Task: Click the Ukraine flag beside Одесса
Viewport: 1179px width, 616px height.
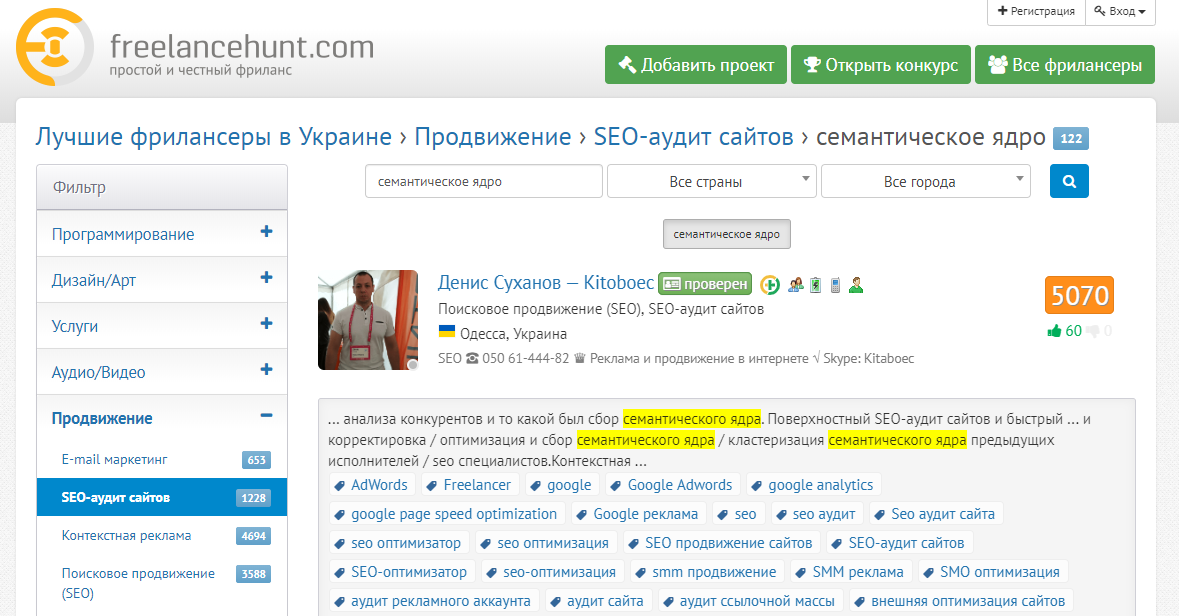Action: pyautogui.click(x=447, y=332)
